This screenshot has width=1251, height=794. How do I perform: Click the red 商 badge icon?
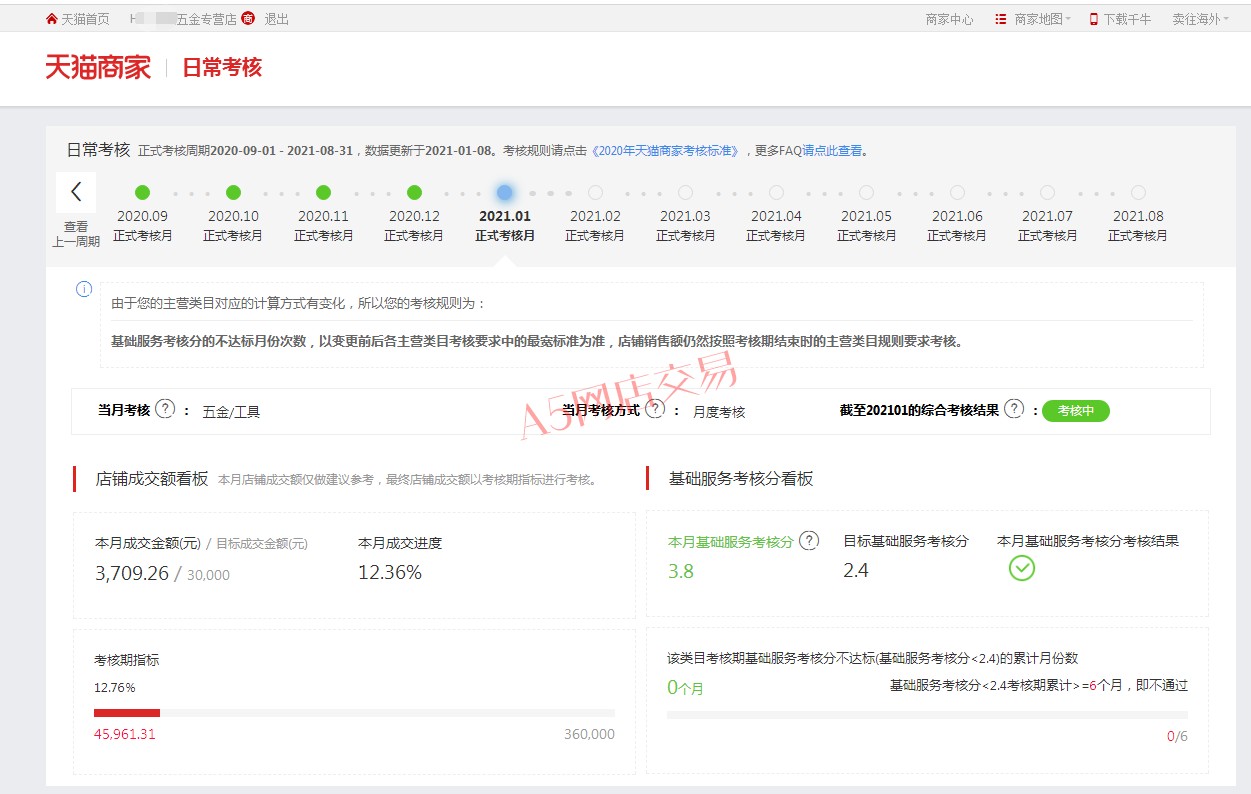pos(248,19)
